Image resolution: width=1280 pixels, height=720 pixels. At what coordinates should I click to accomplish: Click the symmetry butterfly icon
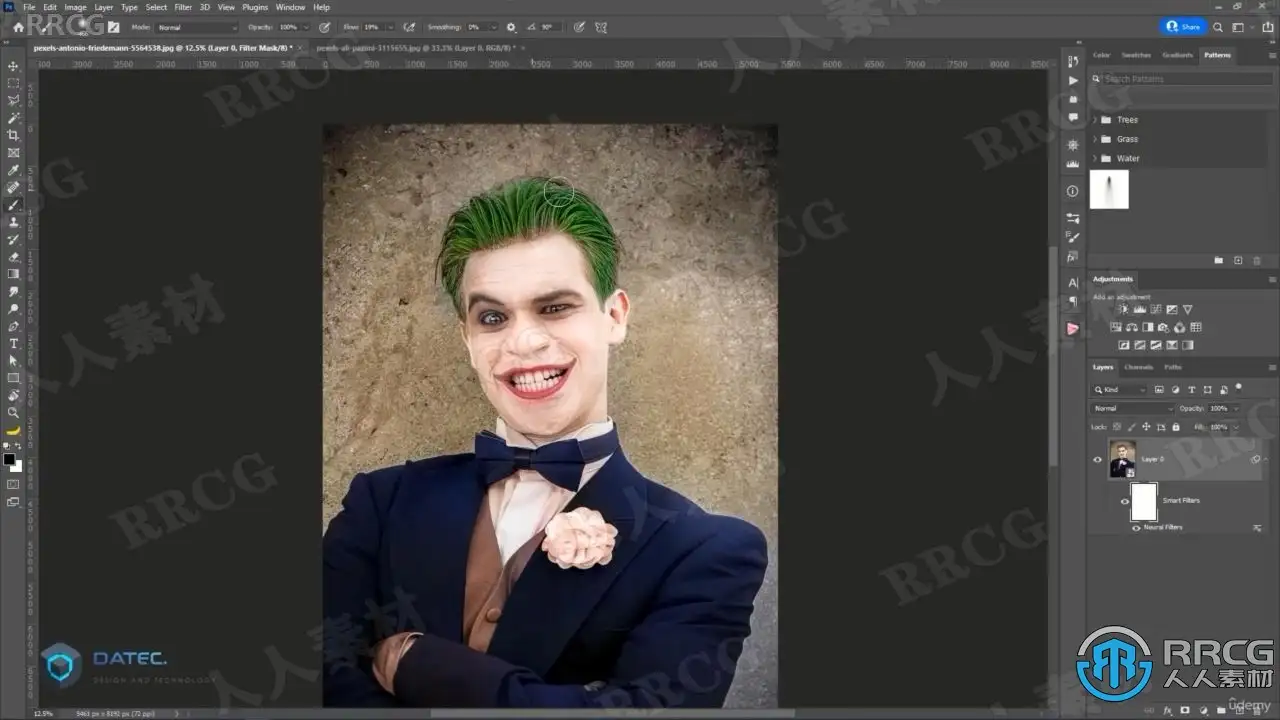(601, 27)
